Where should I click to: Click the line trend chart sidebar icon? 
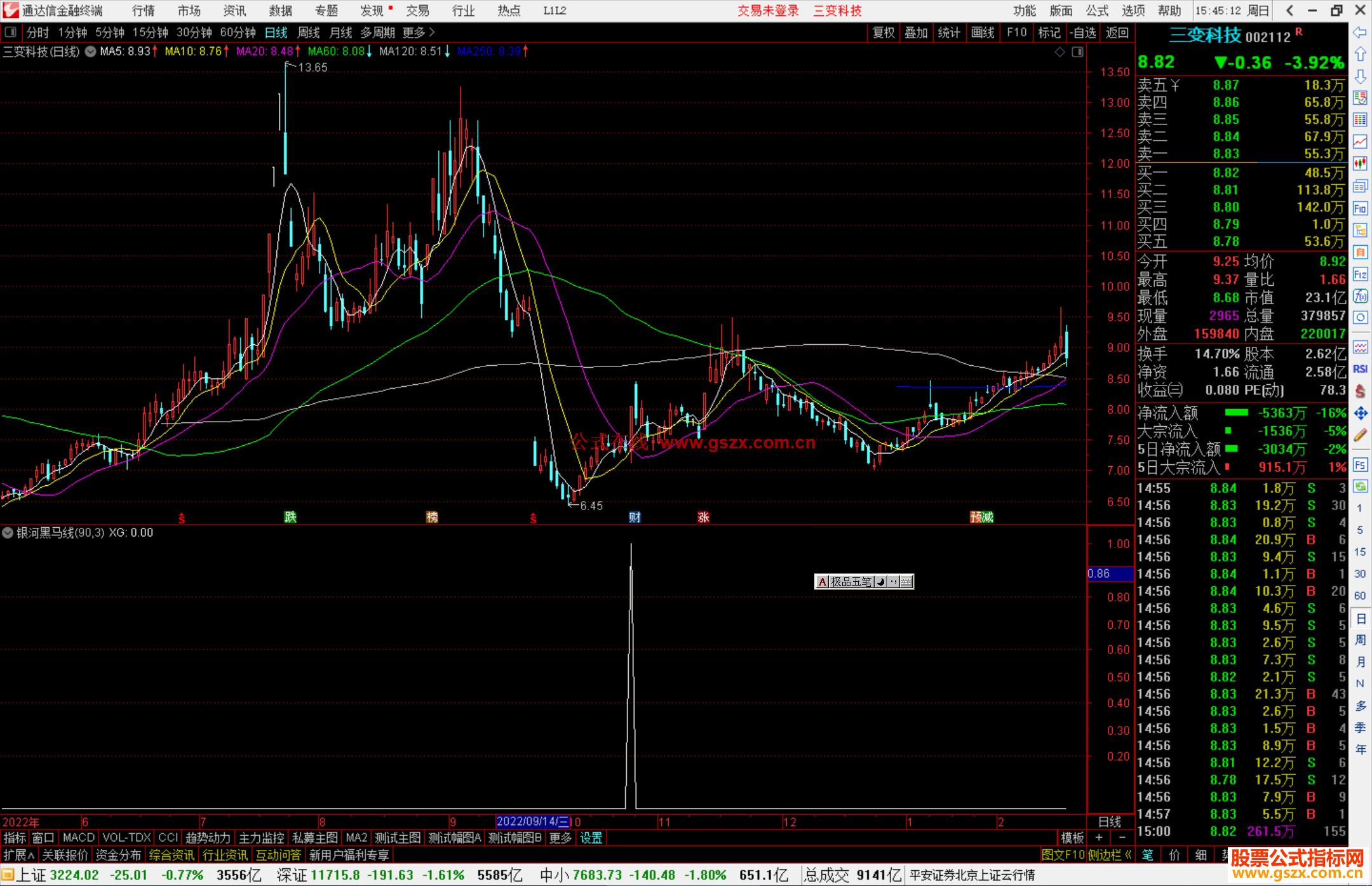pos(1360,142)
